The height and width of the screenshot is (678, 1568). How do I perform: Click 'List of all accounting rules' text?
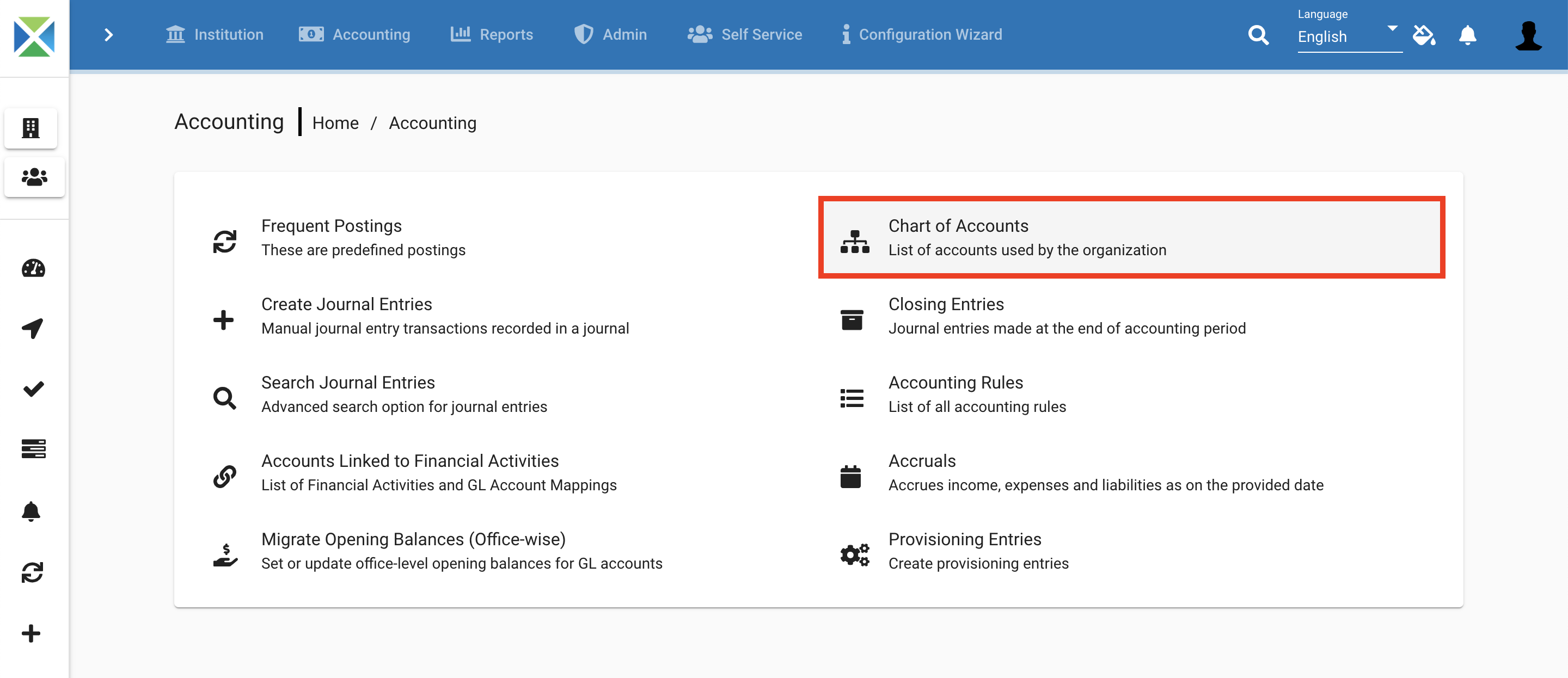pos(977,406)
